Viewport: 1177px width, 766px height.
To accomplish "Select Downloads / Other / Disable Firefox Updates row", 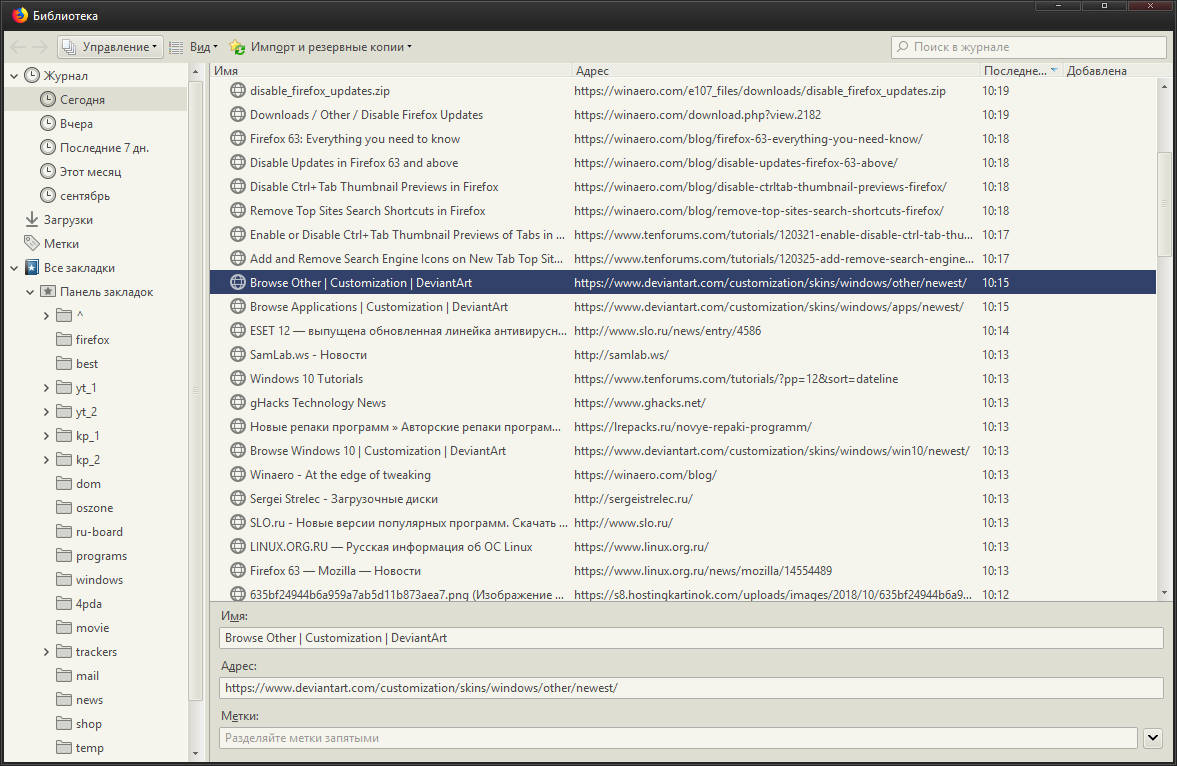I will coord(683,115).
